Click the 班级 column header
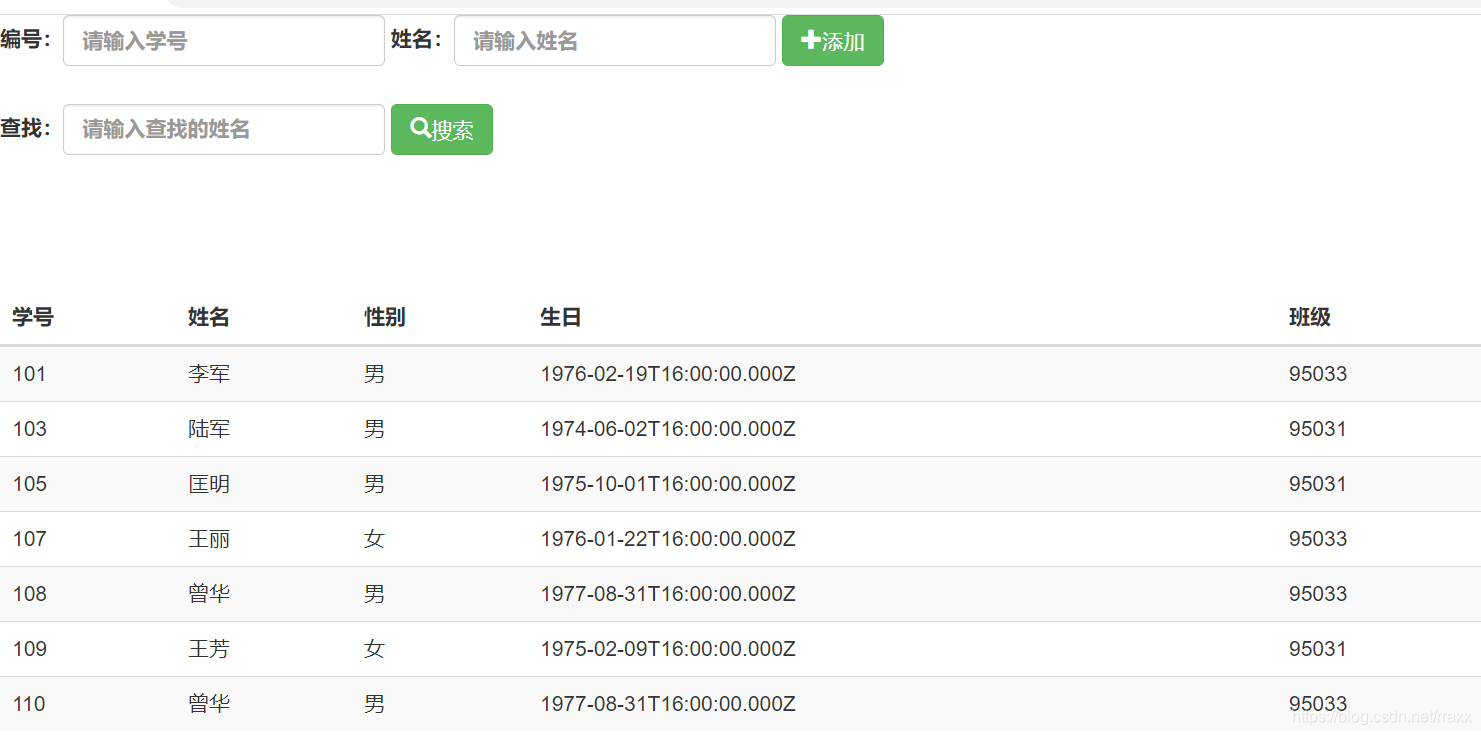1481x735 pixels. click(1310, 318)
